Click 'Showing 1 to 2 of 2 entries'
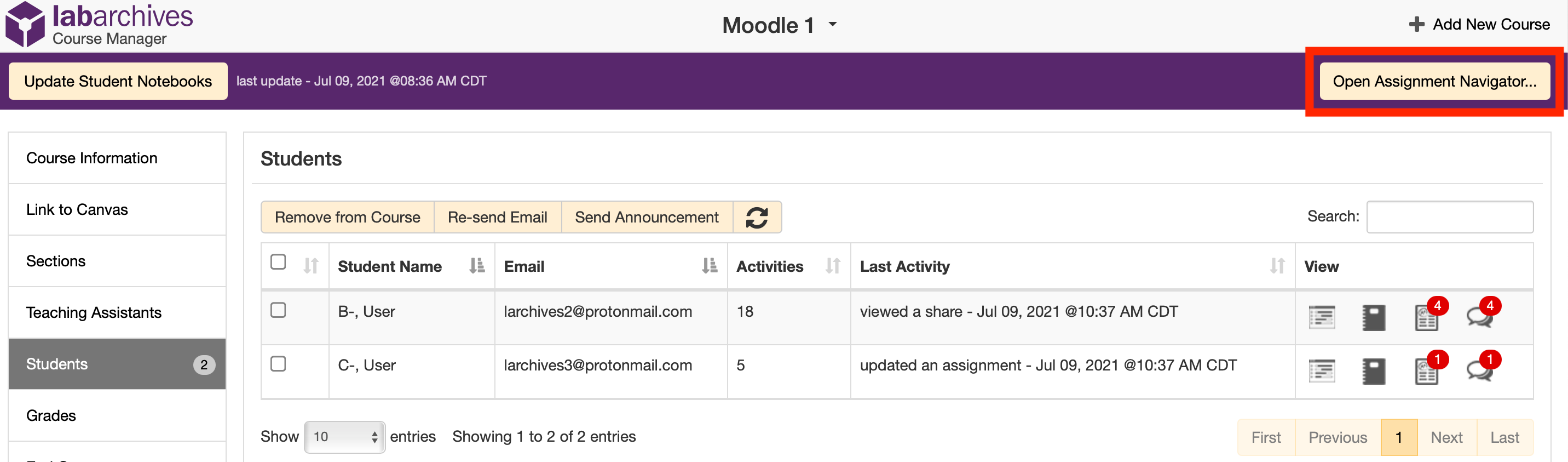 pos(544,437)
